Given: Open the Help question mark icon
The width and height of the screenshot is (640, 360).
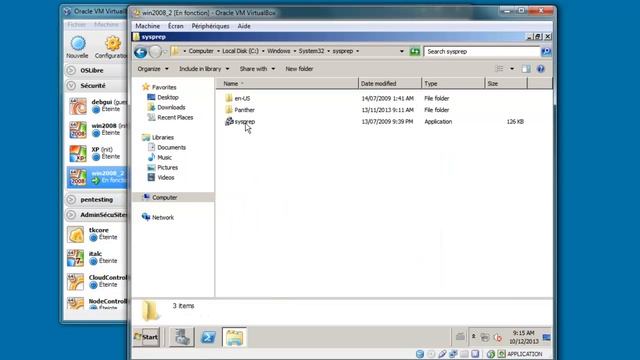Looking at the screenshot, I should (541, 69).
